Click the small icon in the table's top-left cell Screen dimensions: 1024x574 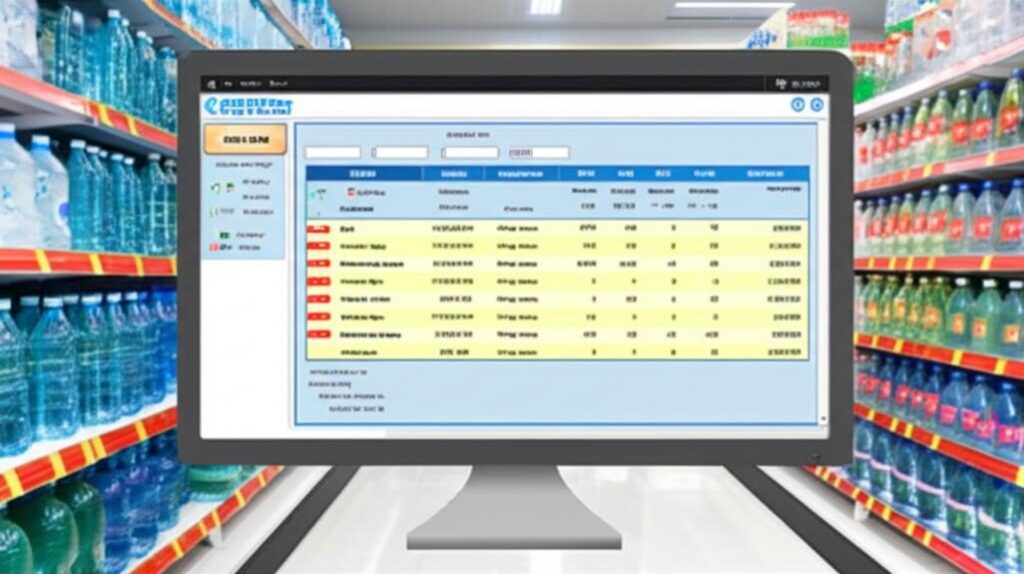click(x=318, y=191)
